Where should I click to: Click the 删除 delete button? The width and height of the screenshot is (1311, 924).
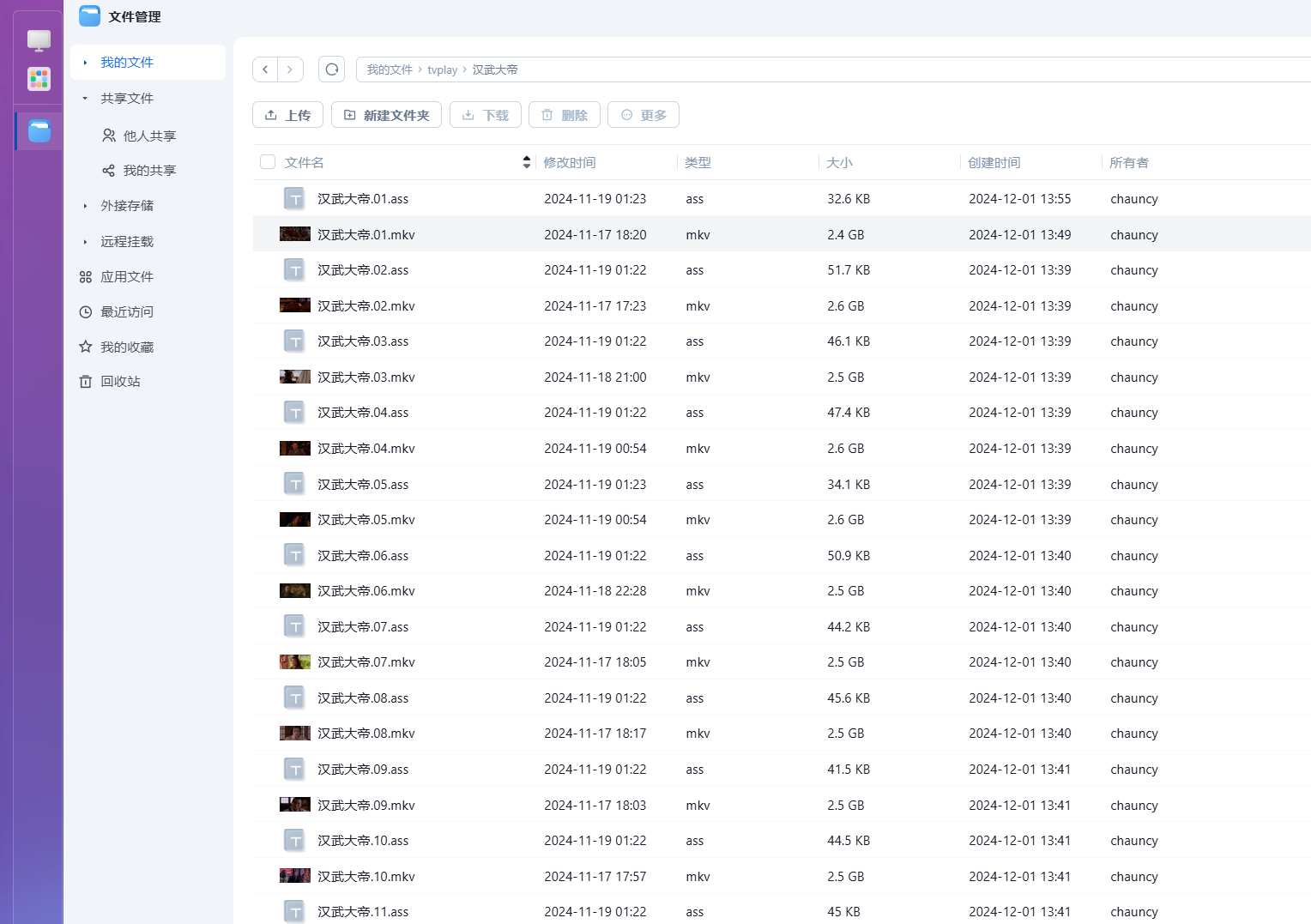coord(565,115)
